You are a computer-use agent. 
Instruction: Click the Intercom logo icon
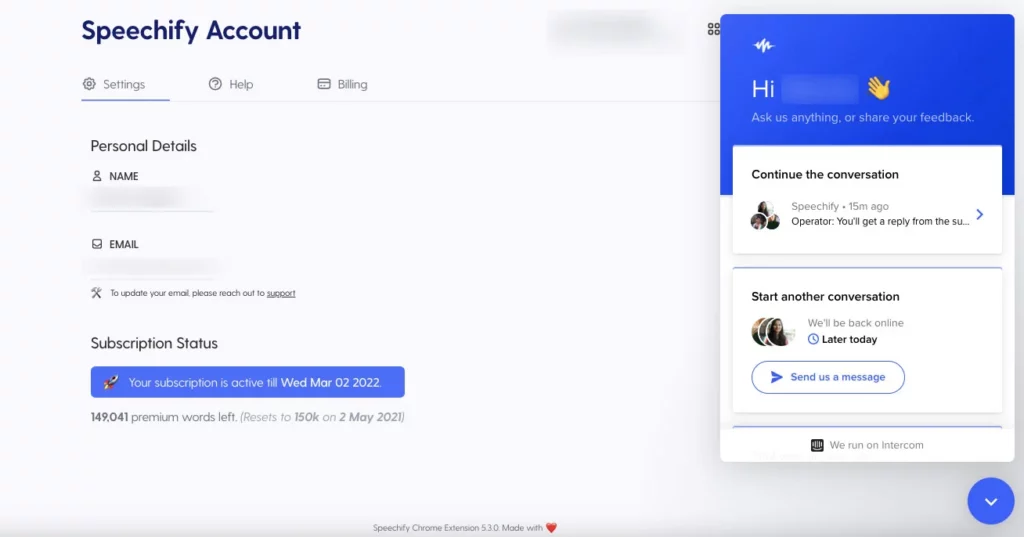(x=817, y=445)
